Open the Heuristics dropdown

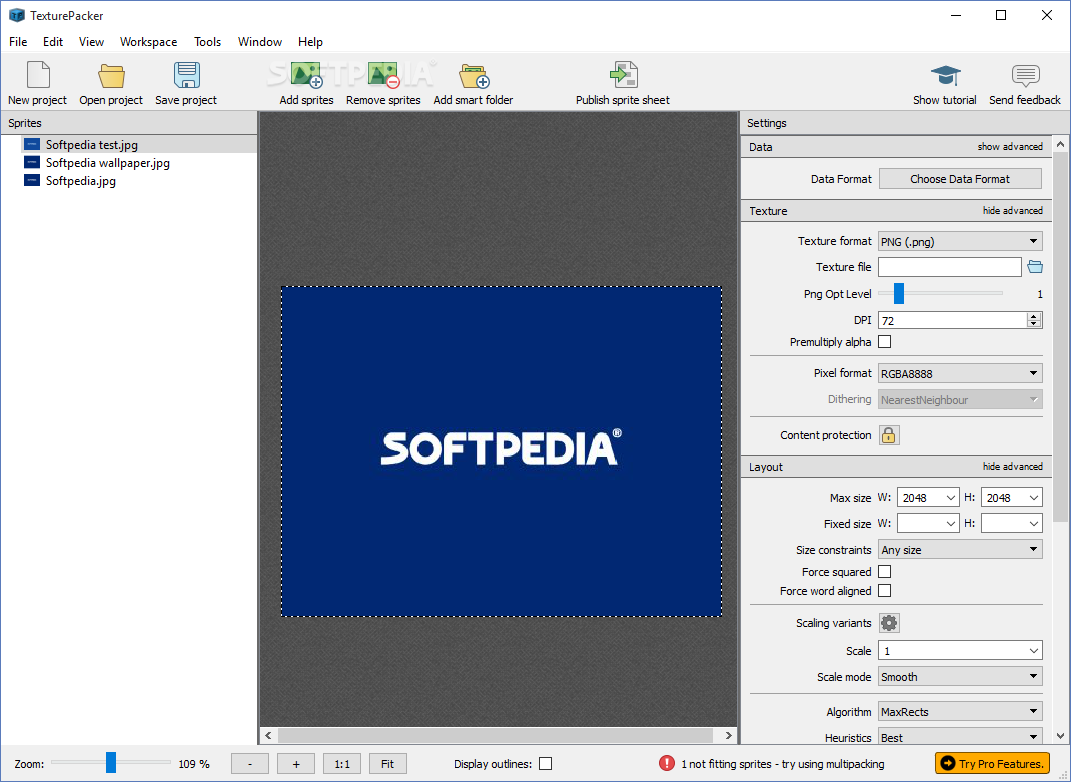click(x=960, y=738)
